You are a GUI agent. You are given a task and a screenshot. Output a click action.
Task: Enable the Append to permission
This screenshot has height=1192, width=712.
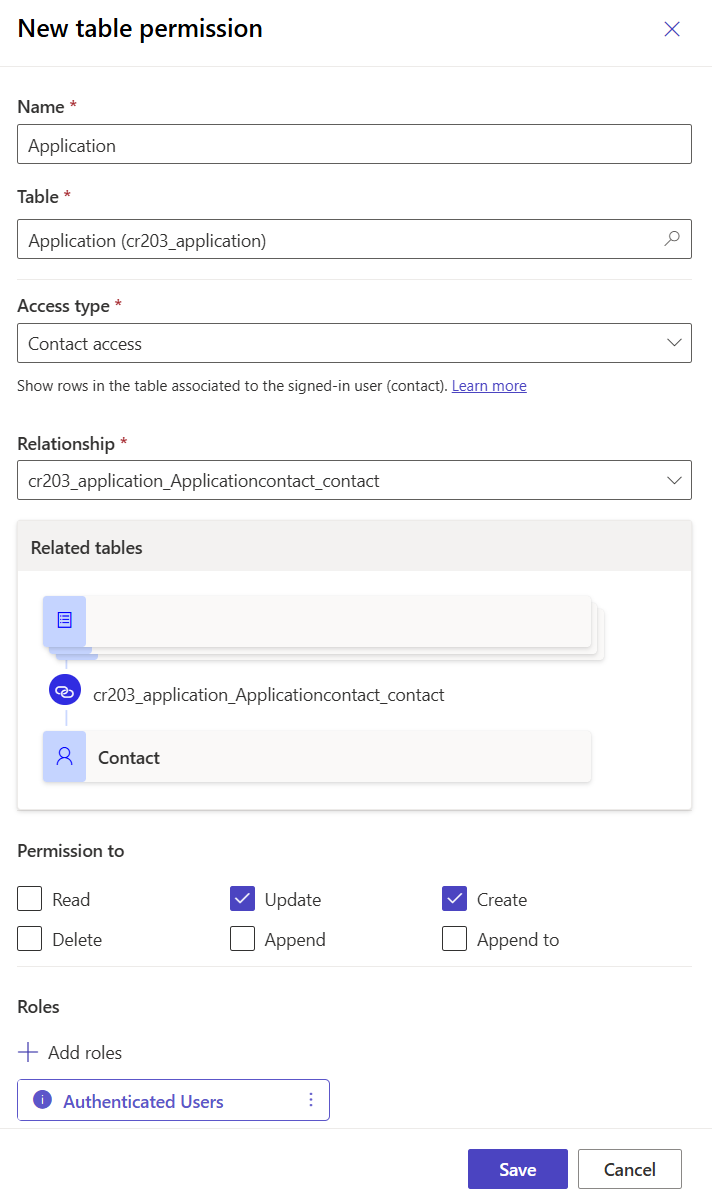tap(455, 938)
